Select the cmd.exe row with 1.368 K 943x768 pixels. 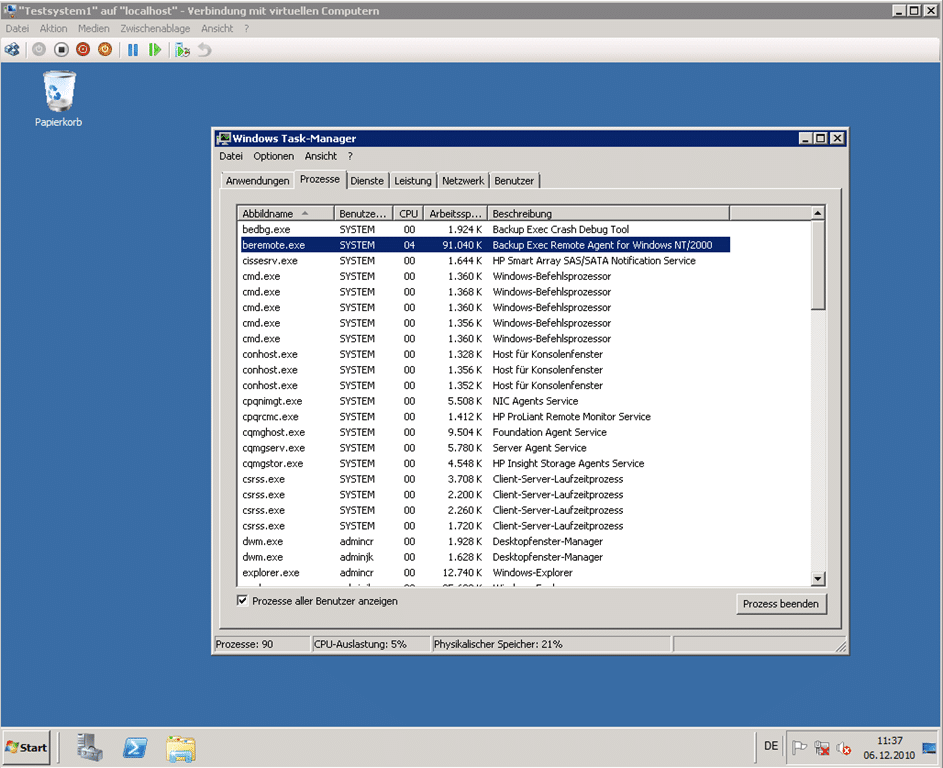tap(485, 292)
